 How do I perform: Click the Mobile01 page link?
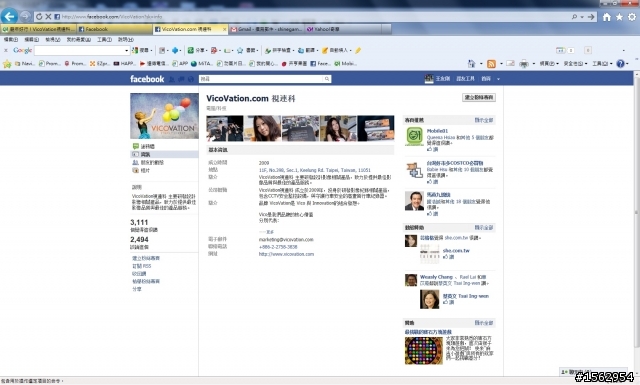click(437, 131)
